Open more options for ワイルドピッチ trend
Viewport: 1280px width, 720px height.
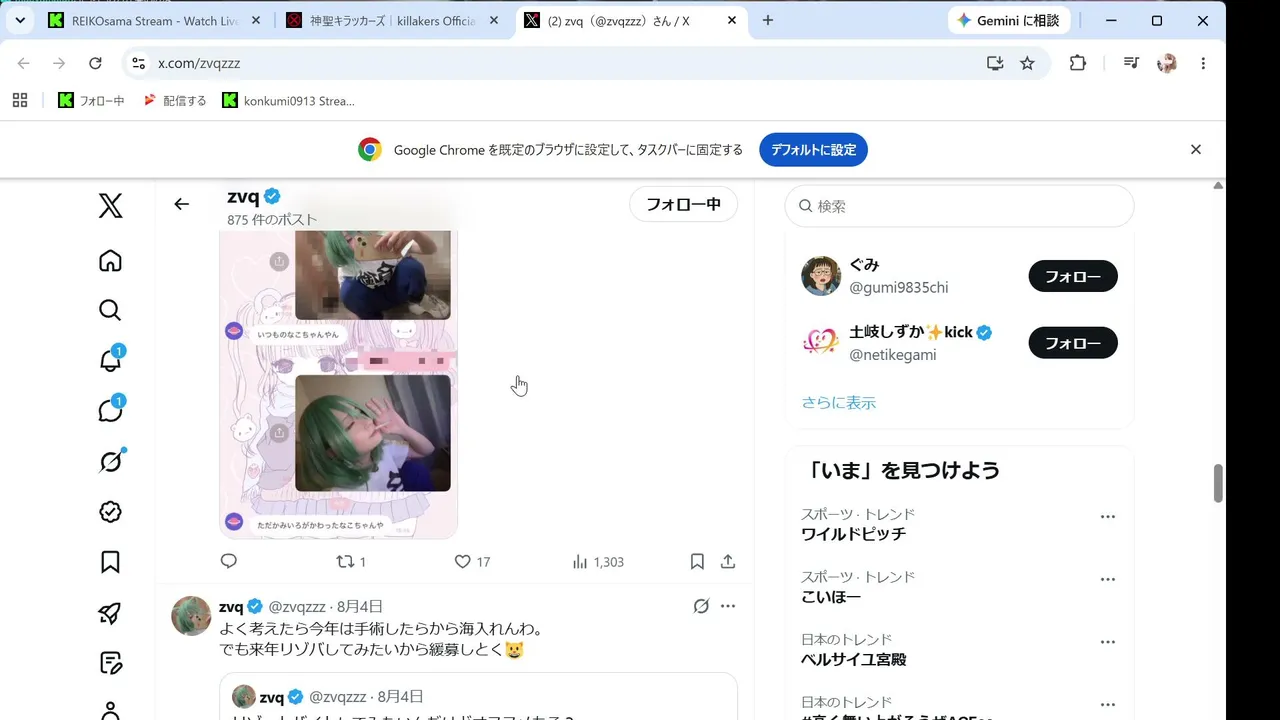pyautogui.click(x=1107, y=517)
